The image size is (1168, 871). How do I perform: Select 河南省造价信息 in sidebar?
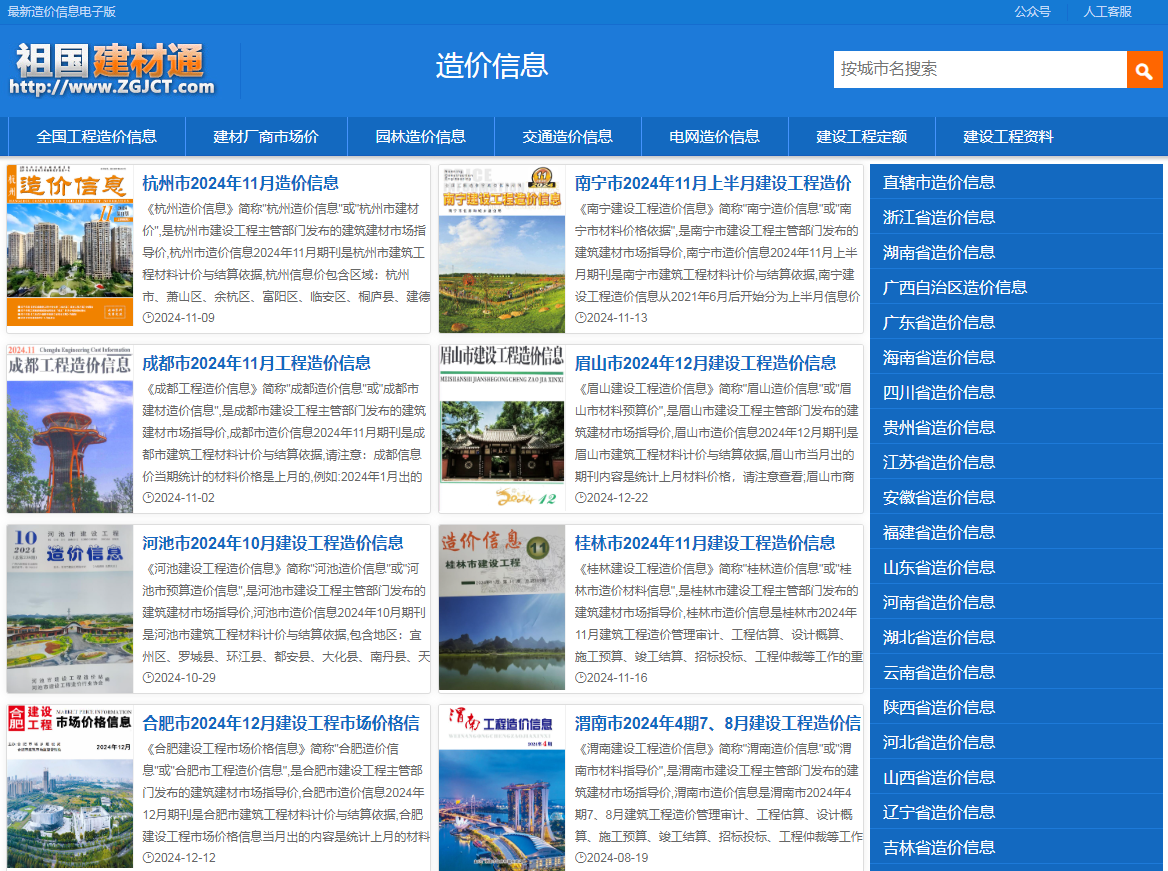[1016, 603]
